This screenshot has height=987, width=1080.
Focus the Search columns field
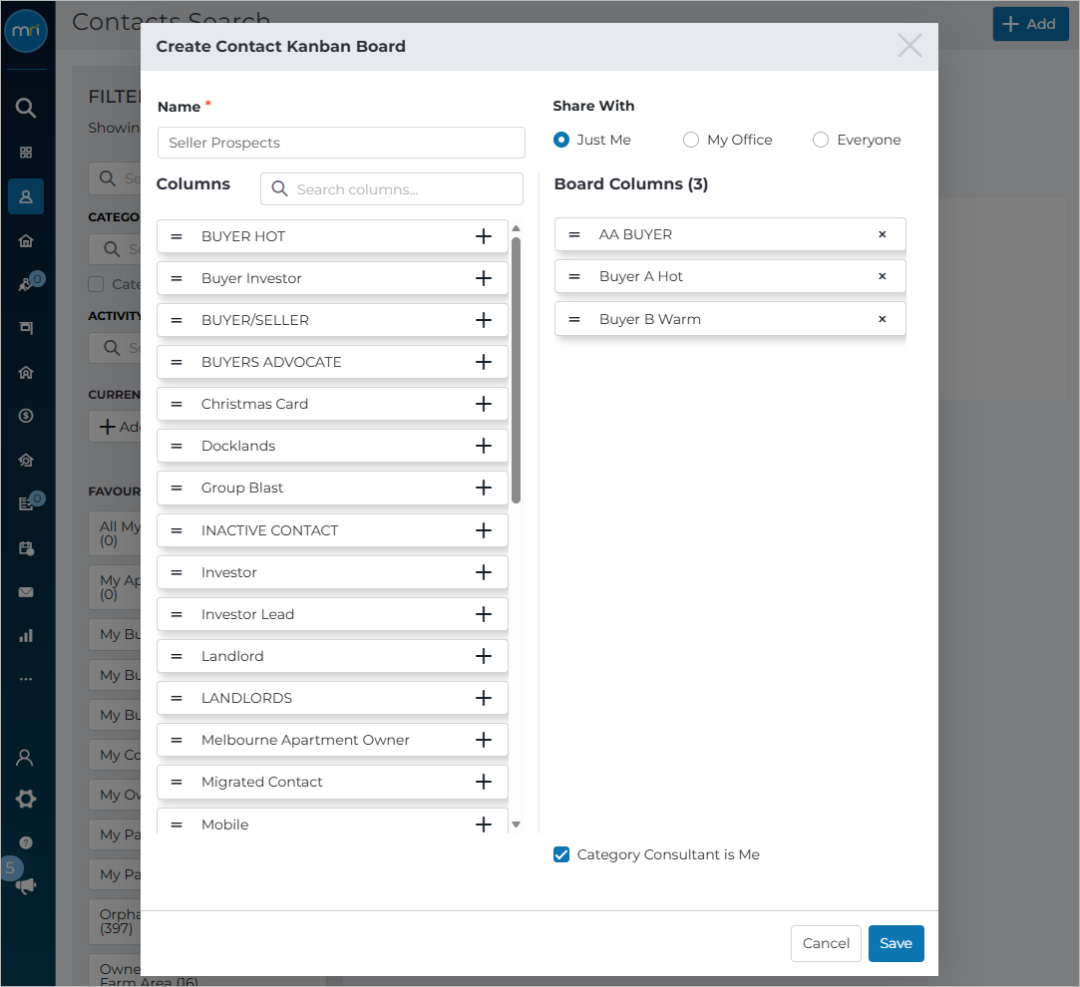[391, 189]
